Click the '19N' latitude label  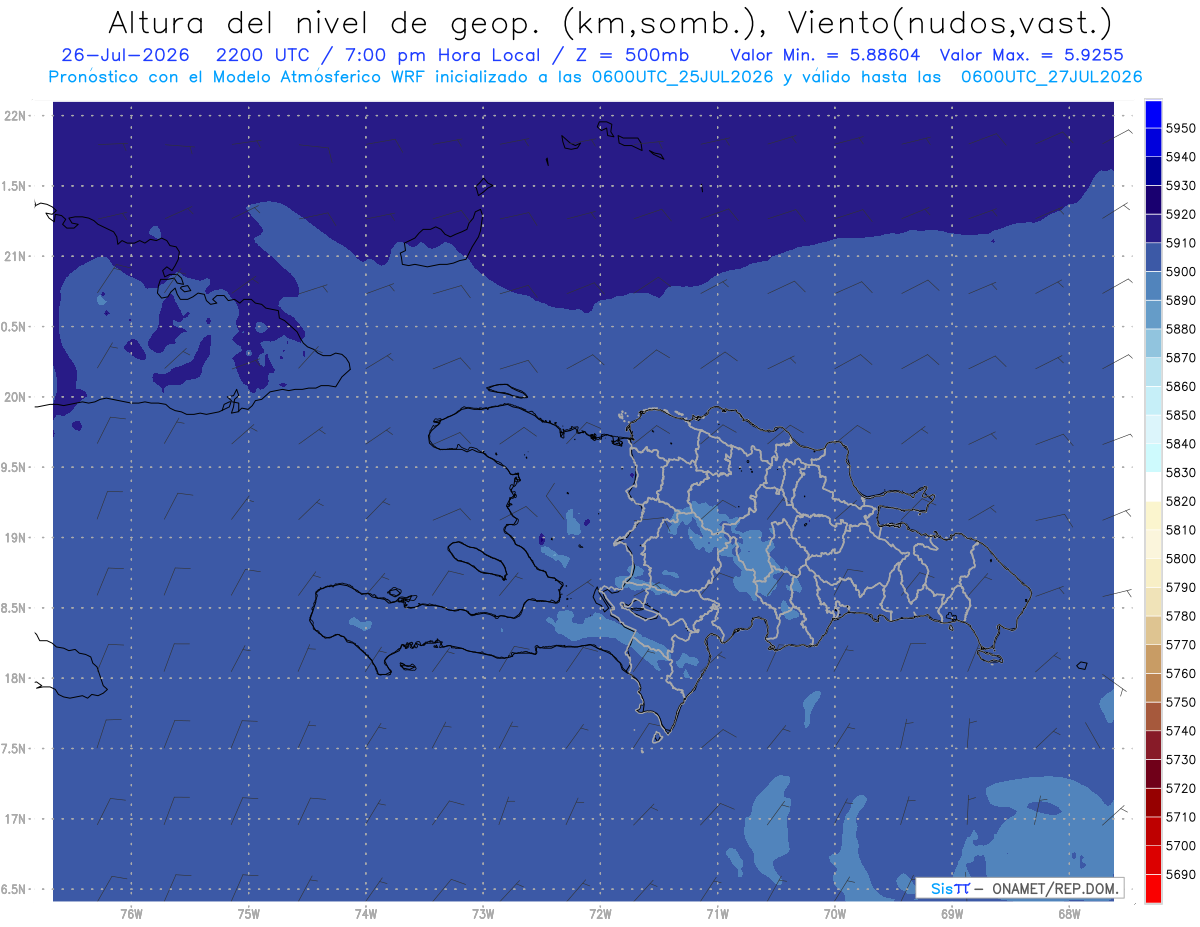click(15, 538)
